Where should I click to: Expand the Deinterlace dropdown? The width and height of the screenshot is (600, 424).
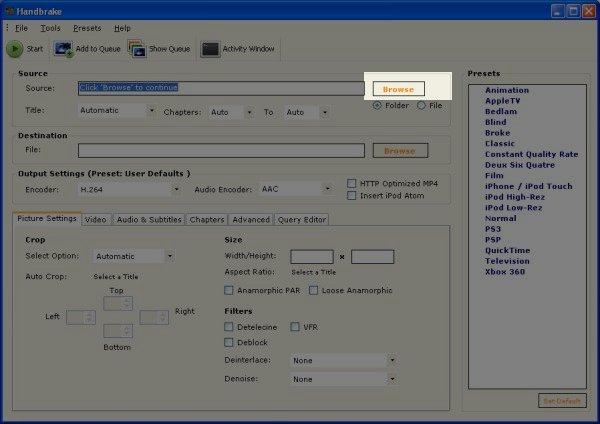344,360
